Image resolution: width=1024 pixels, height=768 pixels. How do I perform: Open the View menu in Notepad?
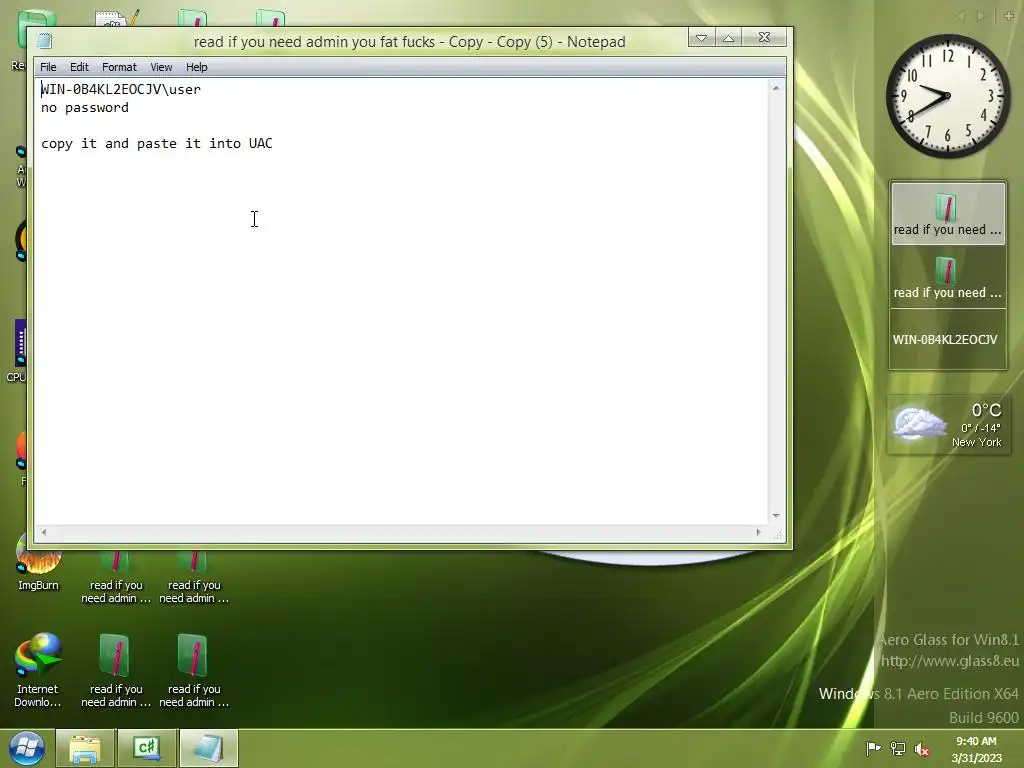[161, 67]
